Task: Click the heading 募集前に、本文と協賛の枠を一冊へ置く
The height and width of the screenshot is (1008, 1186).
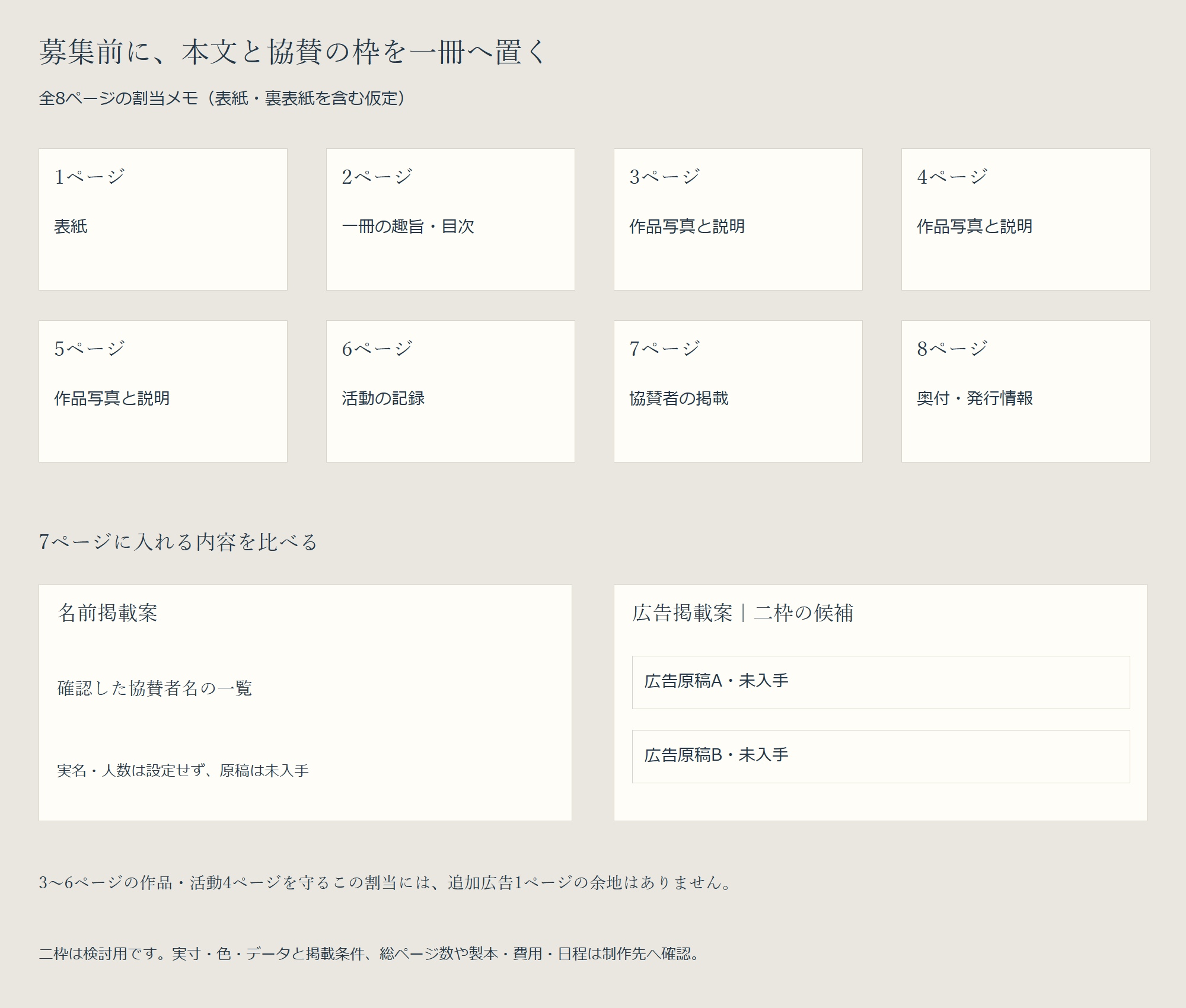Action: point(293,52)
